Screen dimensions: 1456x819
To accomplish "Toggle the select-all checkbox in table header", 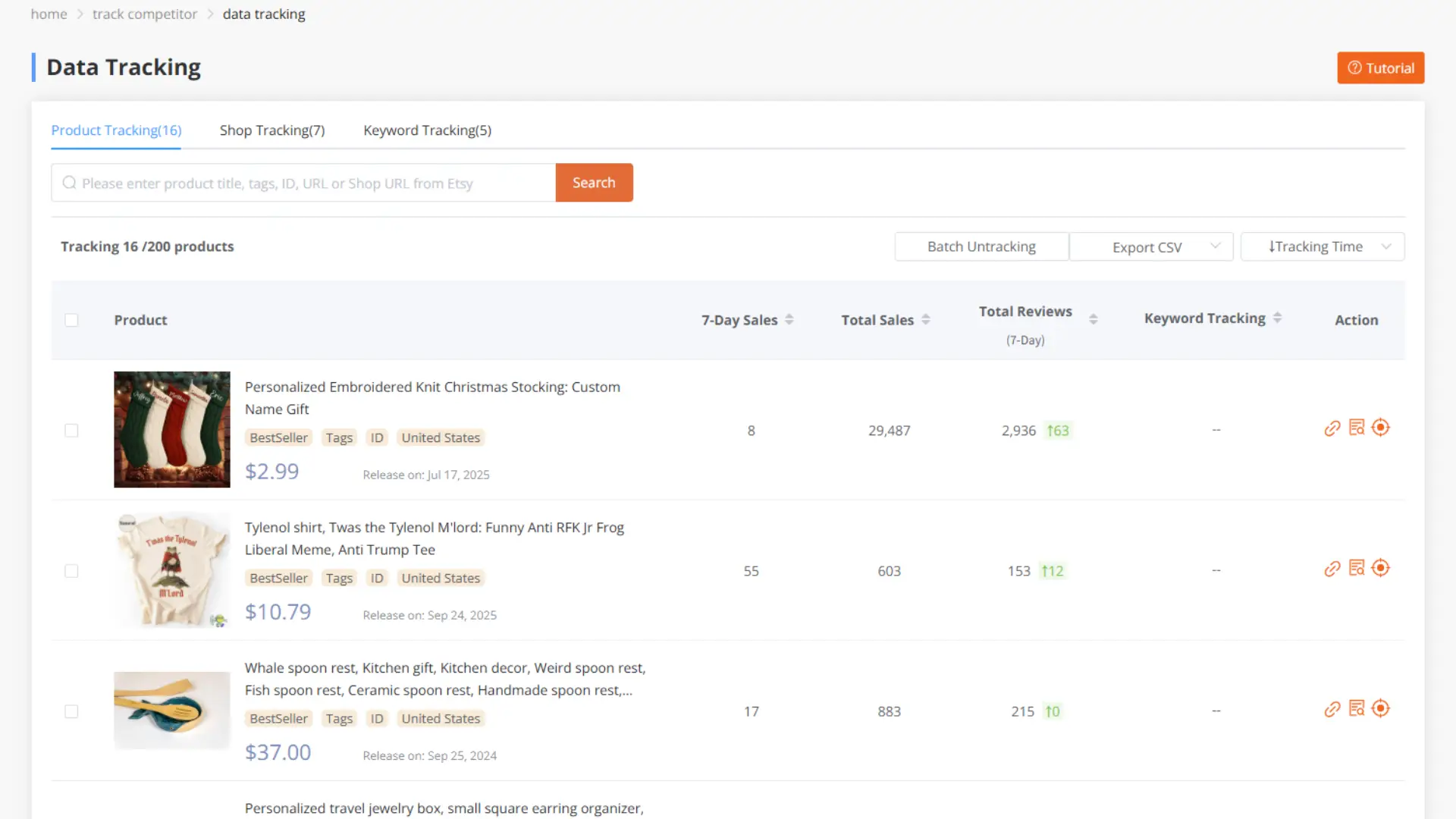I will pos(71,319).
